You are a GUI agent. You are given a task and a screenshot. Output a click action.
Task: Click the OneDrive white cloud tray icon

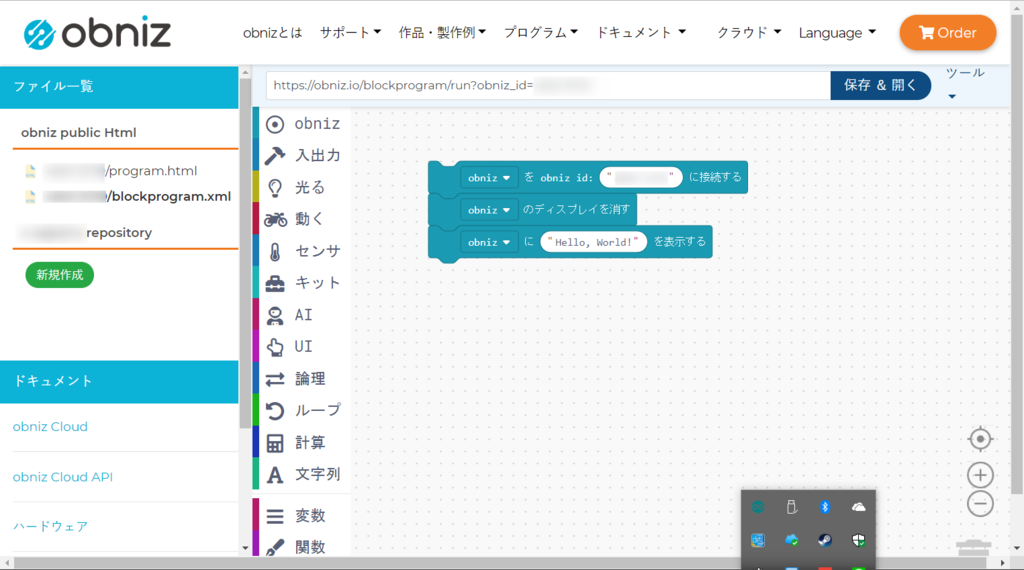tap(858, 507)
